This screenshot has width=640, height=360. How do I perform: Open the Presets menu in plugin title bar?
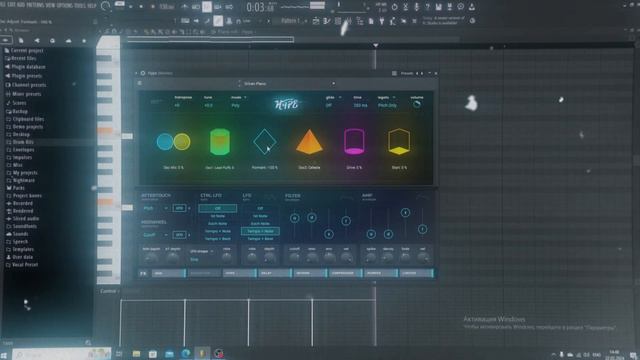407,73
